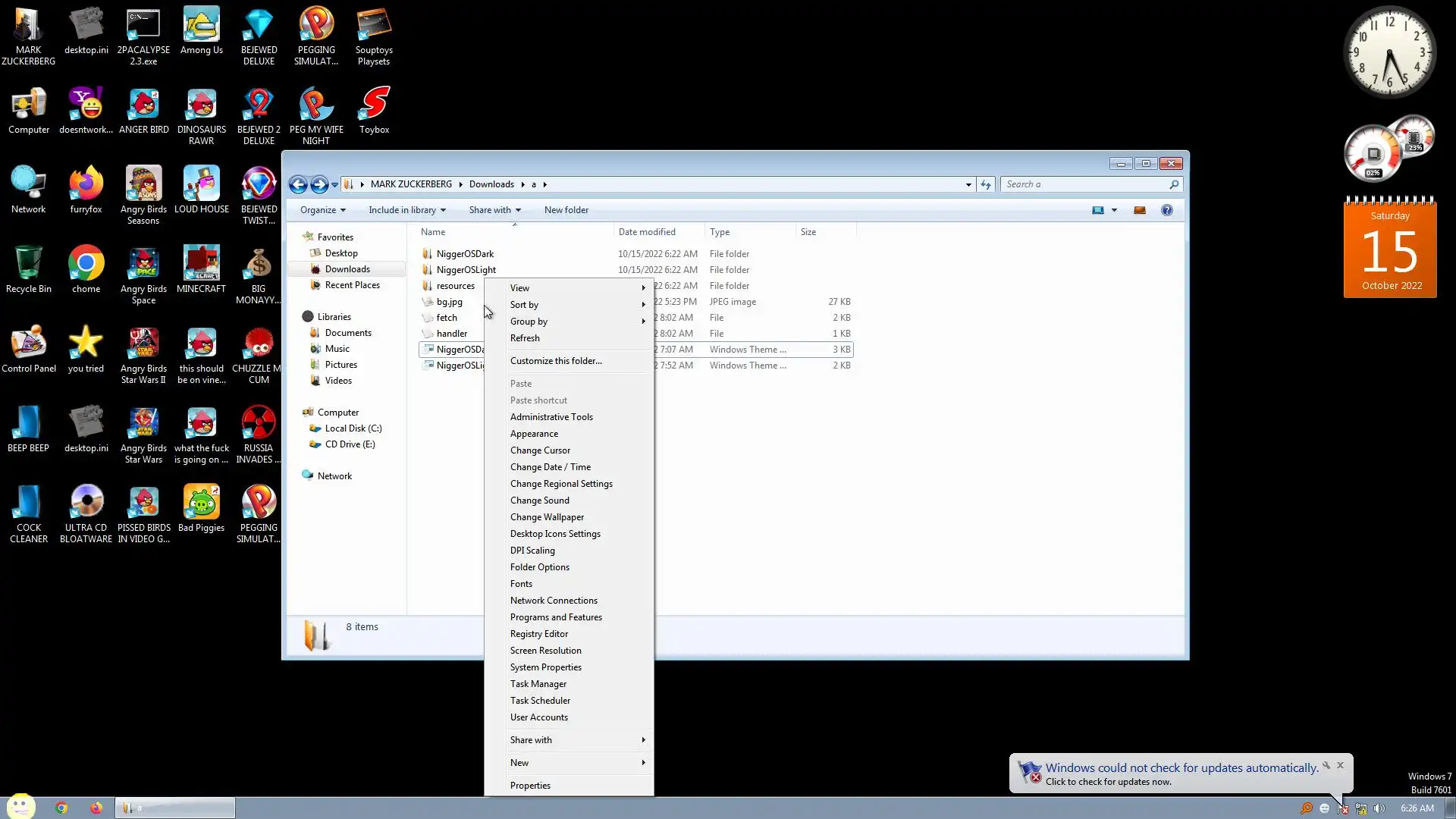Image resolution: width=1456 pixels, height=819 pixels.
Task: Open Firefox from the taskbar
Action: [x=96, y=808]
